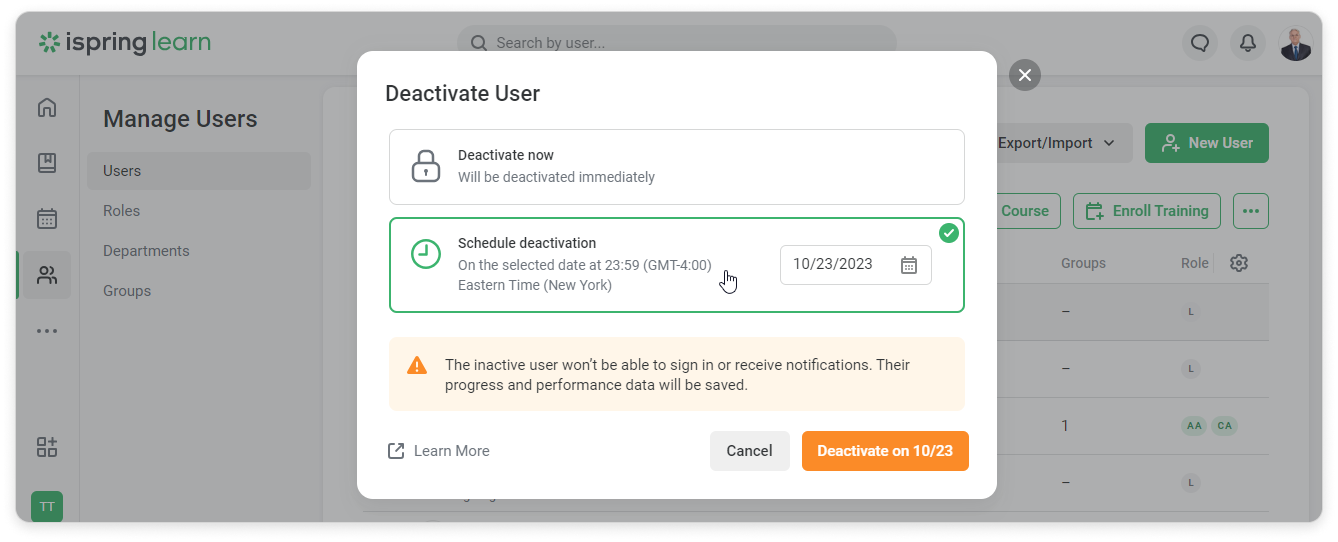This screenshot has height=542, width=1338.
Task: Open the Roles section in Manage Users
Action: click(x=122, y=211)
